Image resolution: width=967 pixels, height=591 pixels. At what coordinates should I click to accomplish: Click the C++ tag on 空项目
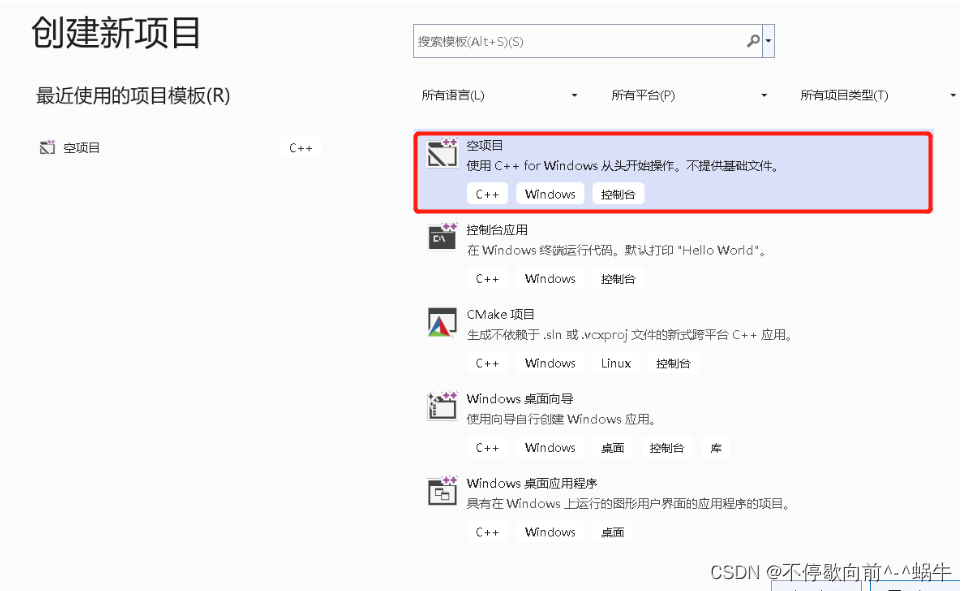[487, 193]
